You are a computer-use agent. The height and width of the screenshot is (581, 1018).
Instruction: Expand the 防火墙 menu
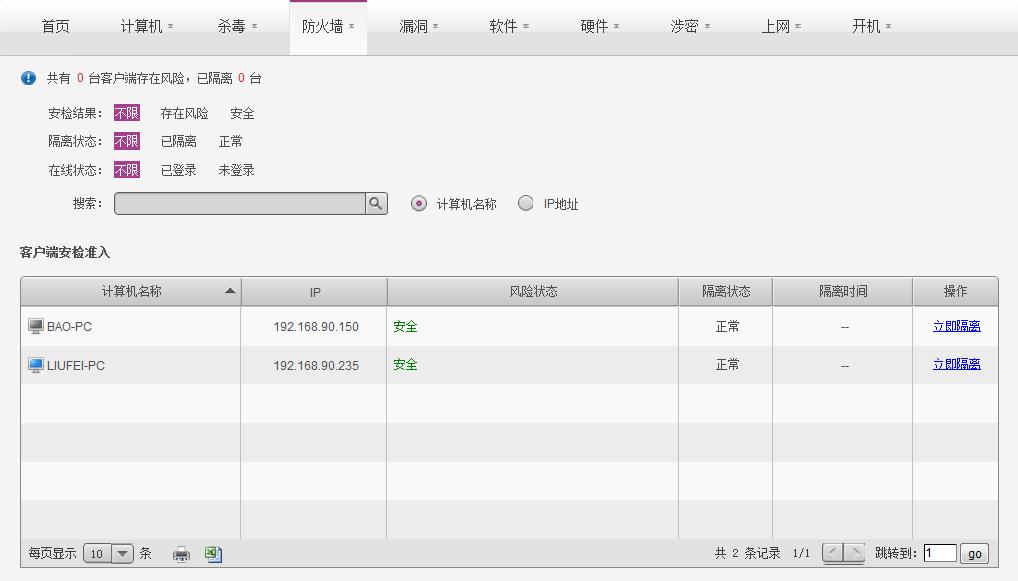328,27
